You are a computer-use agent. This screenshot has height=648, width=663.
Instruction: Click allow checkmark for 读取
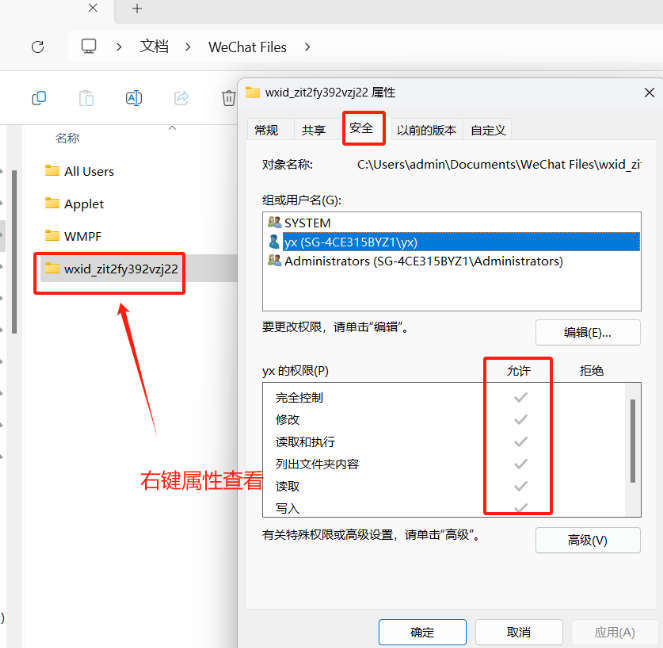[521, 486]
